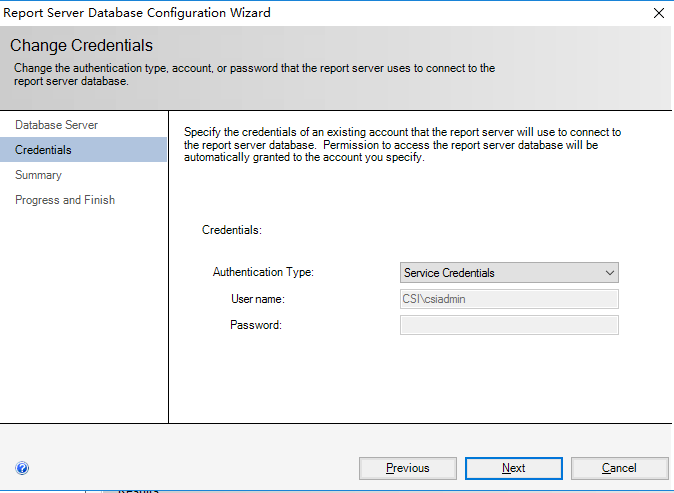
Task: Click the blue help question mark icon
Action: coord(22,468)
